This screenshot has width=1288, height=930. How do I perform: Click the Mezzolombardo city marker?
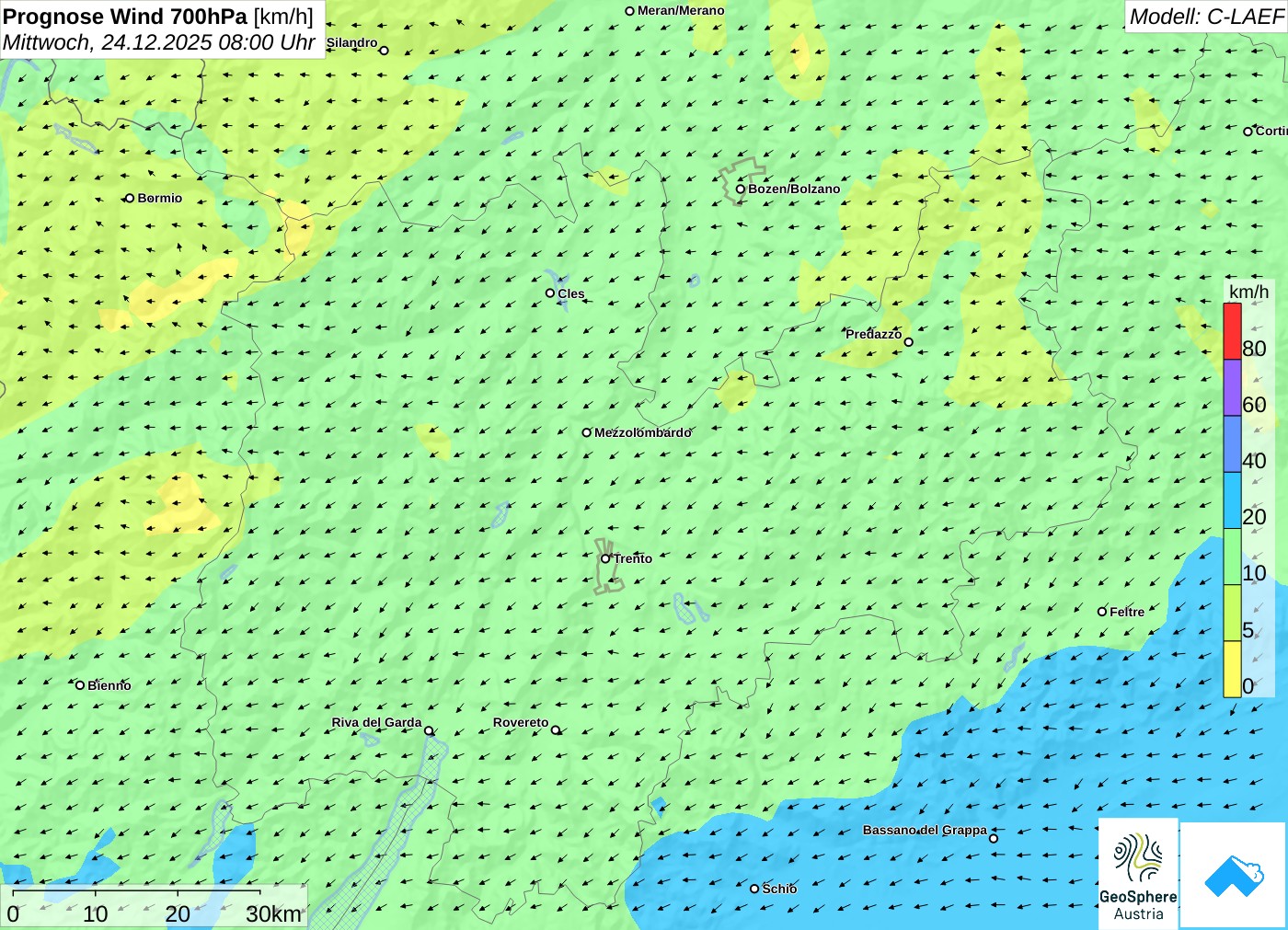coord(586,432)
